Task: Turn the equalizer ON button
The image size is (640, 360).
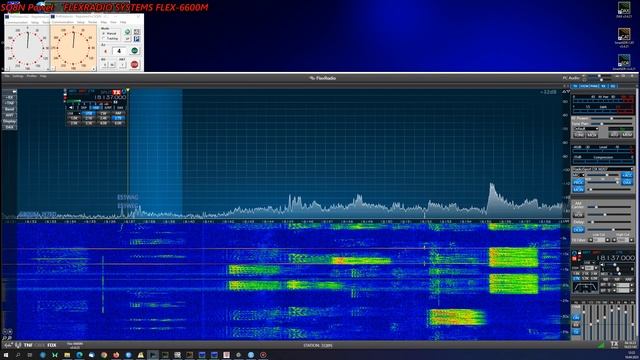Action: pyautogui.click(x=576, y=318)
